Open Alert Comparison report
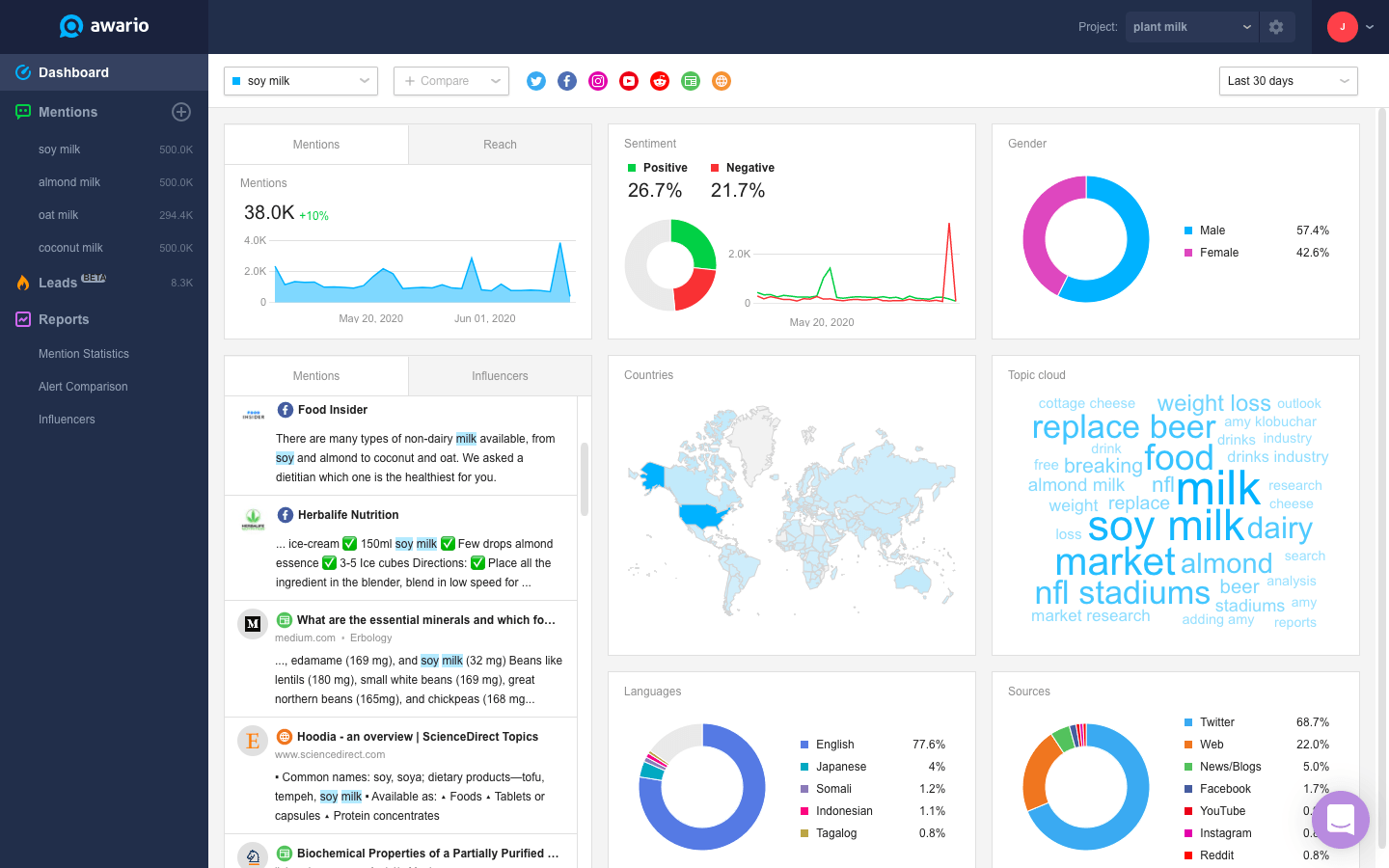 coord(83,387)
